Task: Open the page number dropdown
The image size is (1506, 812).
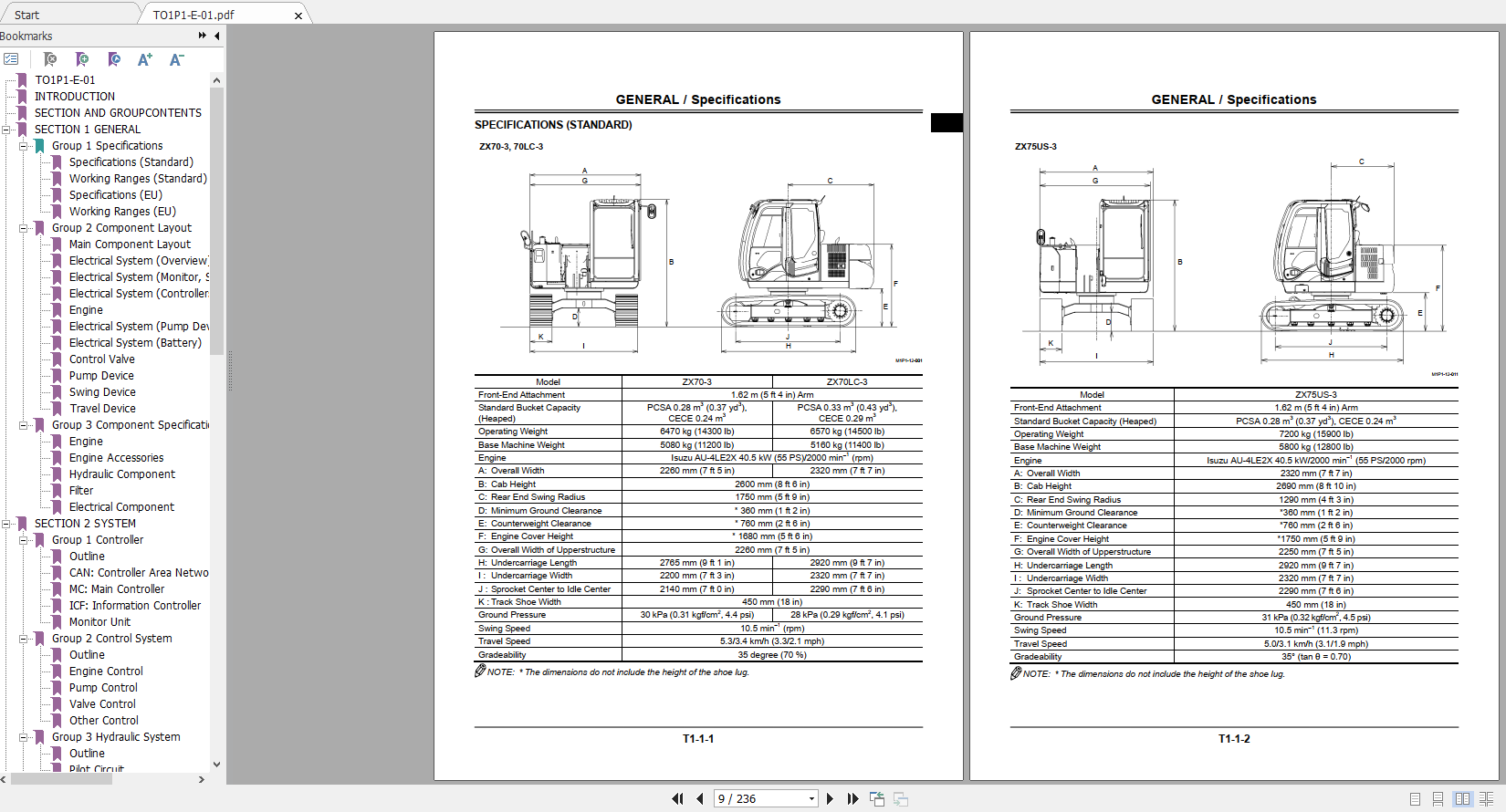Action: coord(811,799)
